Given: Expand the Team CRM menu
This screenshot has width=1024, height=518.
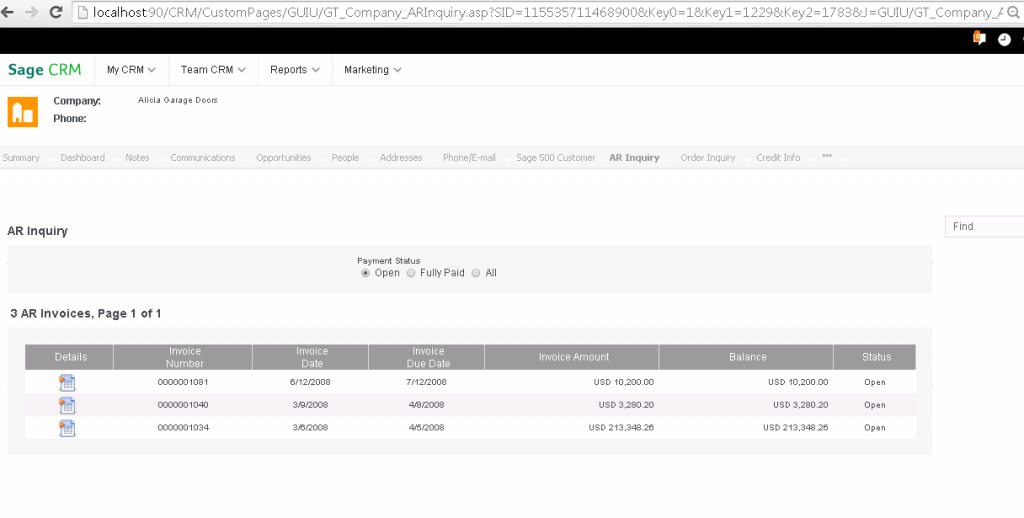Looking at the screenshot, I should [x=213, y=70].
